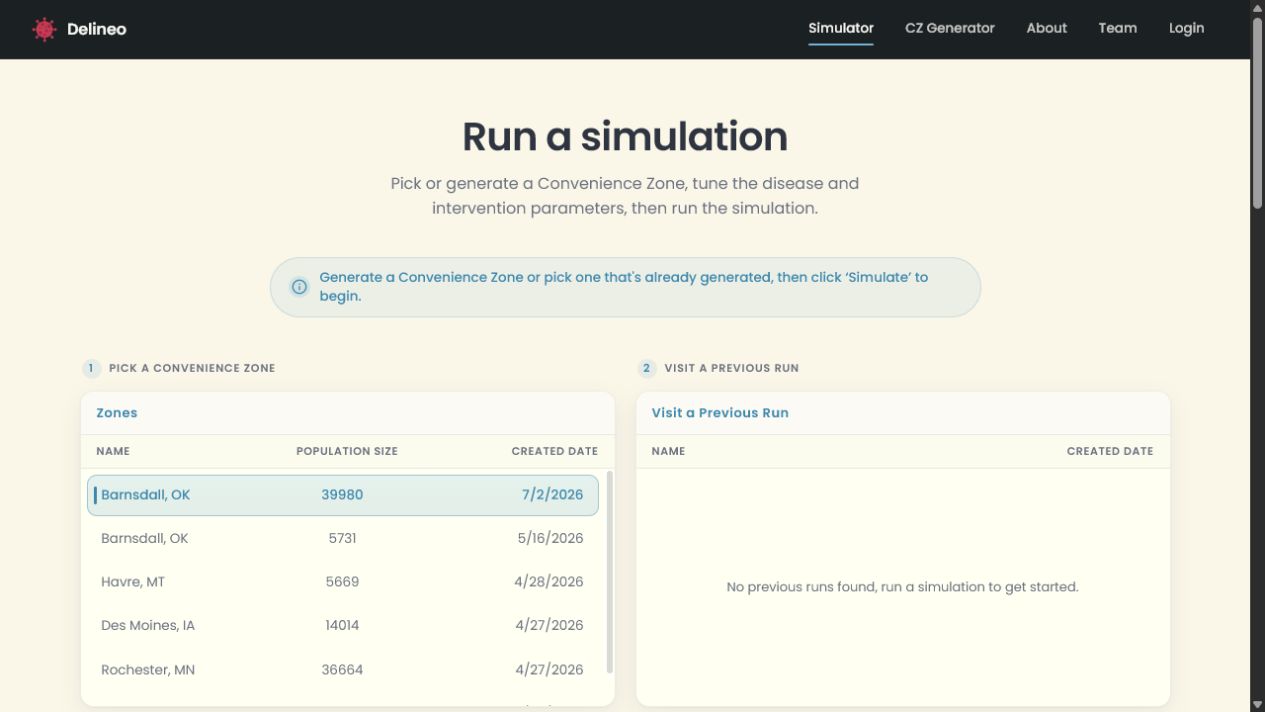Click population value 5669

(x=342, y=582)
